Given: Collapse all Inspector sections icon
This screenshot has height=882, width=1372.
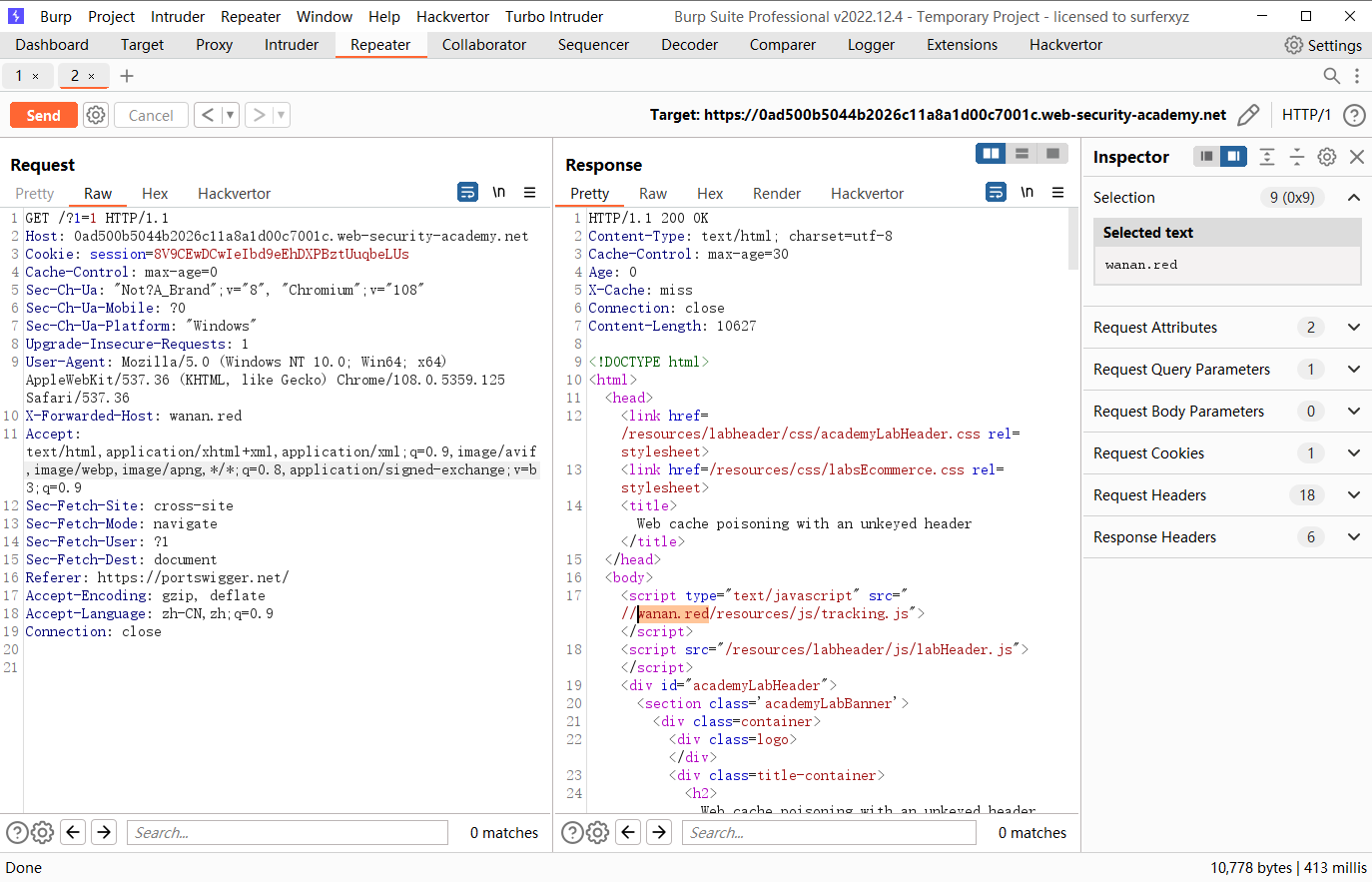Looking at the screenshot, I should pyautogui.click(x=1297, y=156).
